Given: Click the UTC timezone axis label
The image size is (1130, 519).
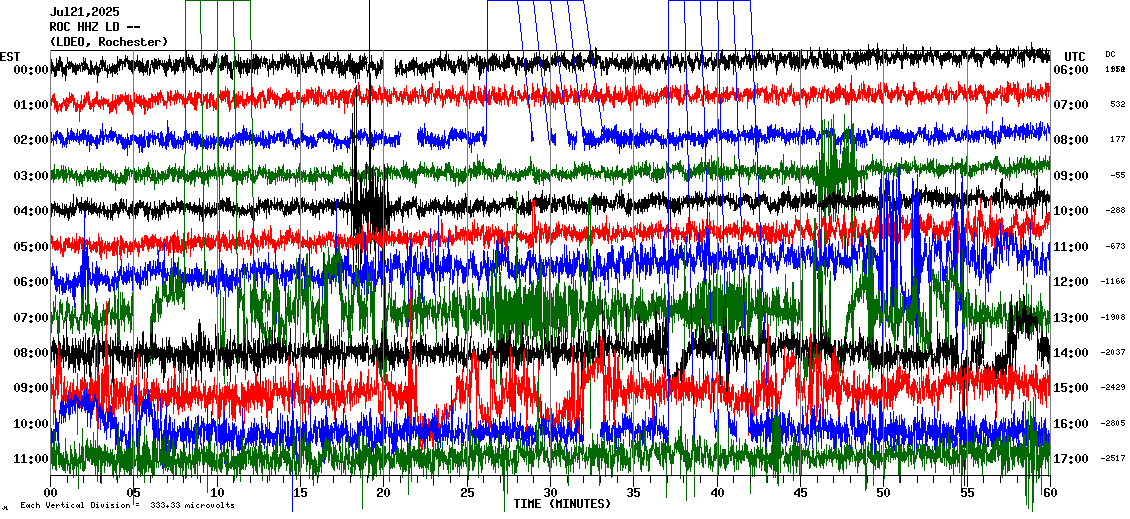Looking at the screenshot, I should (x=1074, y=56).
